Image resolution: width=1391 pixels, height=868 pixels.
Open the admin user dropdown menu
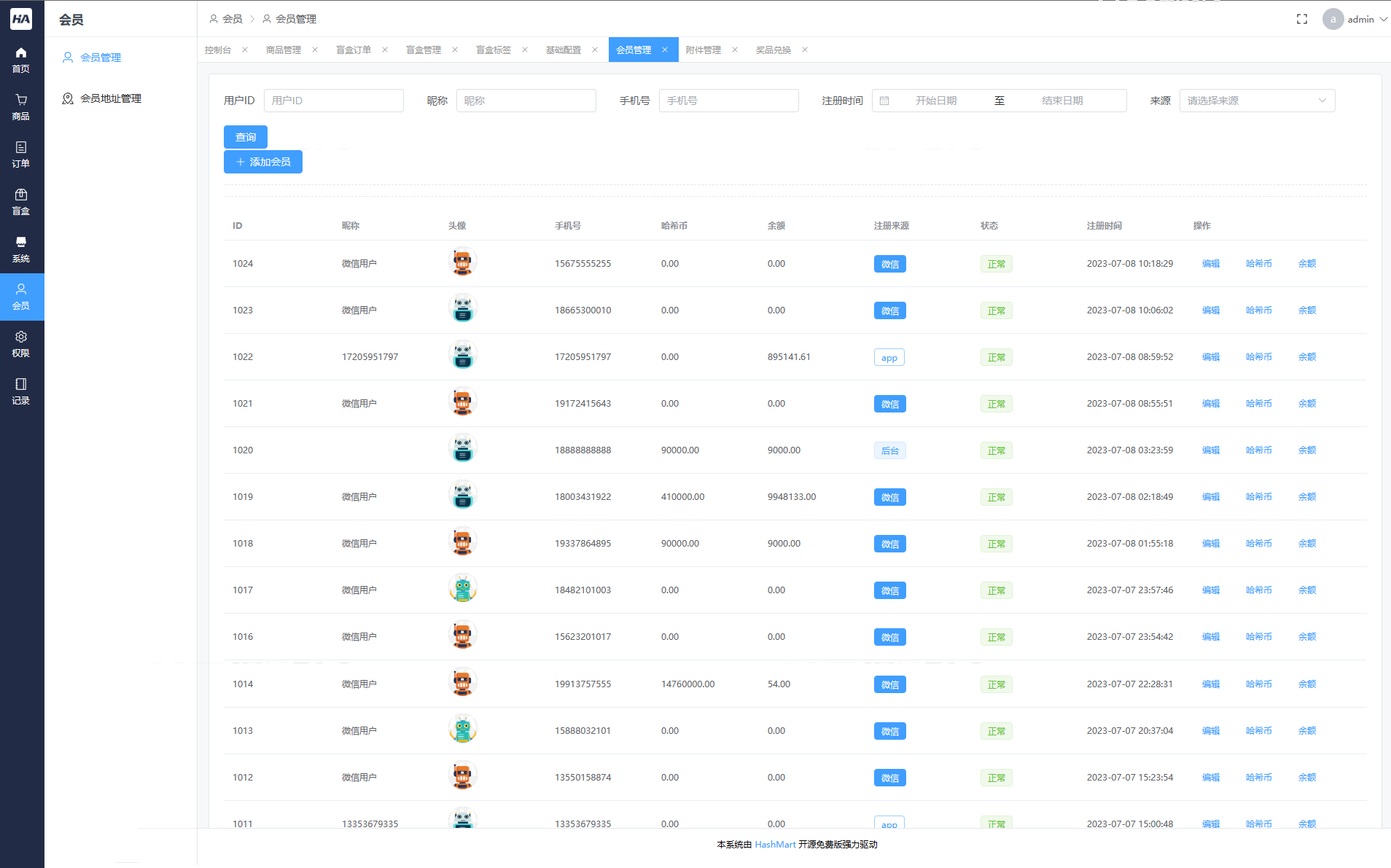(1355, 19)
